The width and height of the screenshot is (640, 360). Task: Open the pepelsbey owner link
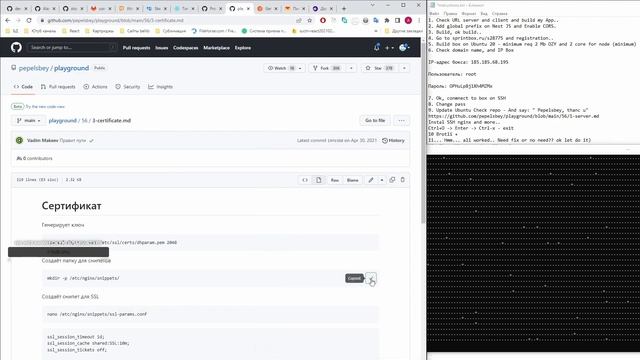click(x=34, y=68)
